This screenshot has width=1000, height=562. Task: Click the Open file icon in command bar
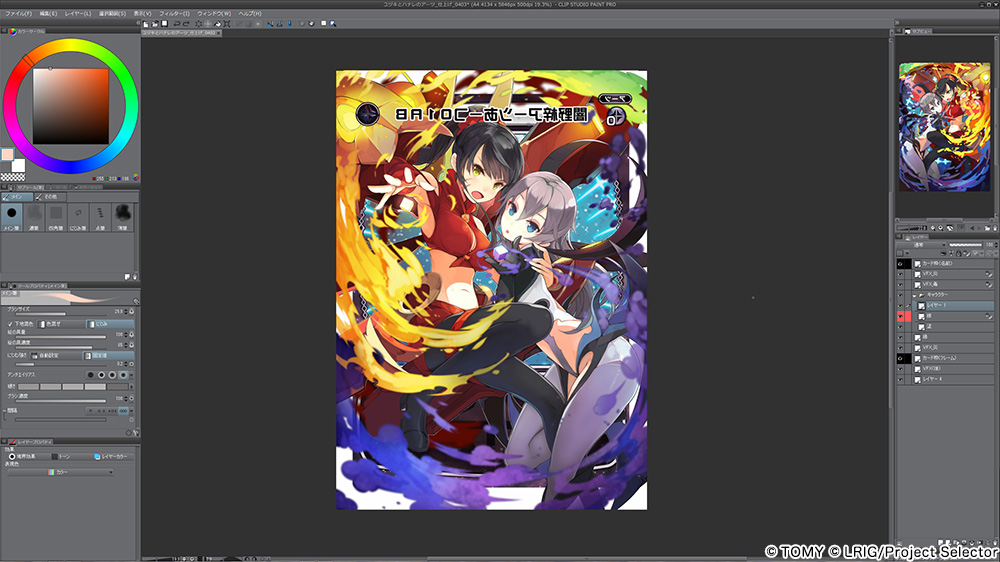point(155,24)
